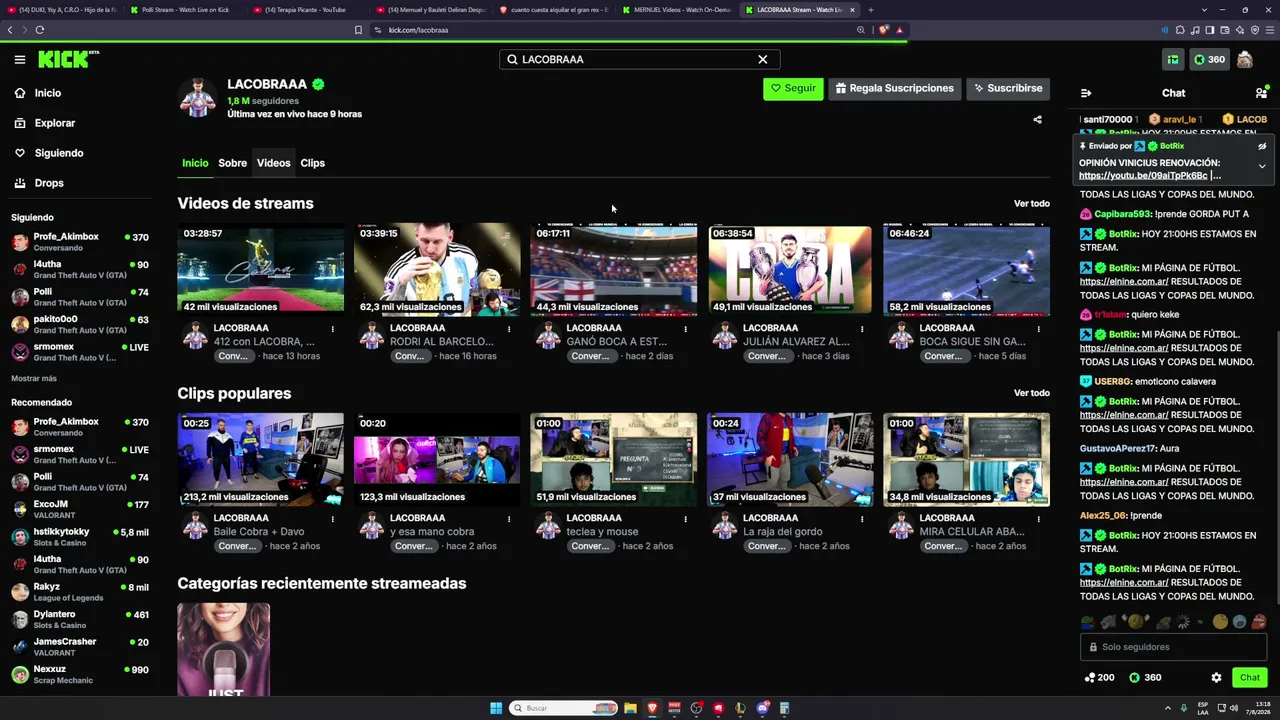Image resolution: width=1280 pixels, height=720 pixels.
Task: Open the share channel icon
Action: [x=1037, y=120]
